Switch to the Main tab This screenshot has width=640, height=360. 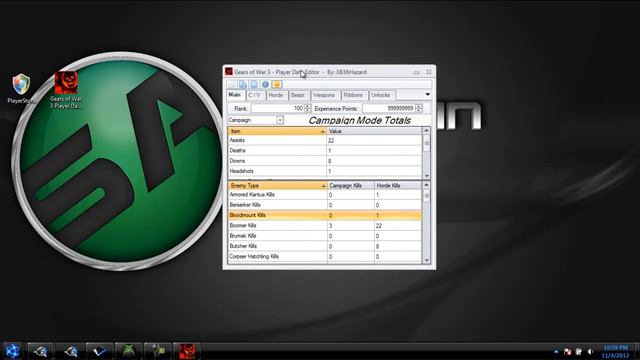pos(235,95)
